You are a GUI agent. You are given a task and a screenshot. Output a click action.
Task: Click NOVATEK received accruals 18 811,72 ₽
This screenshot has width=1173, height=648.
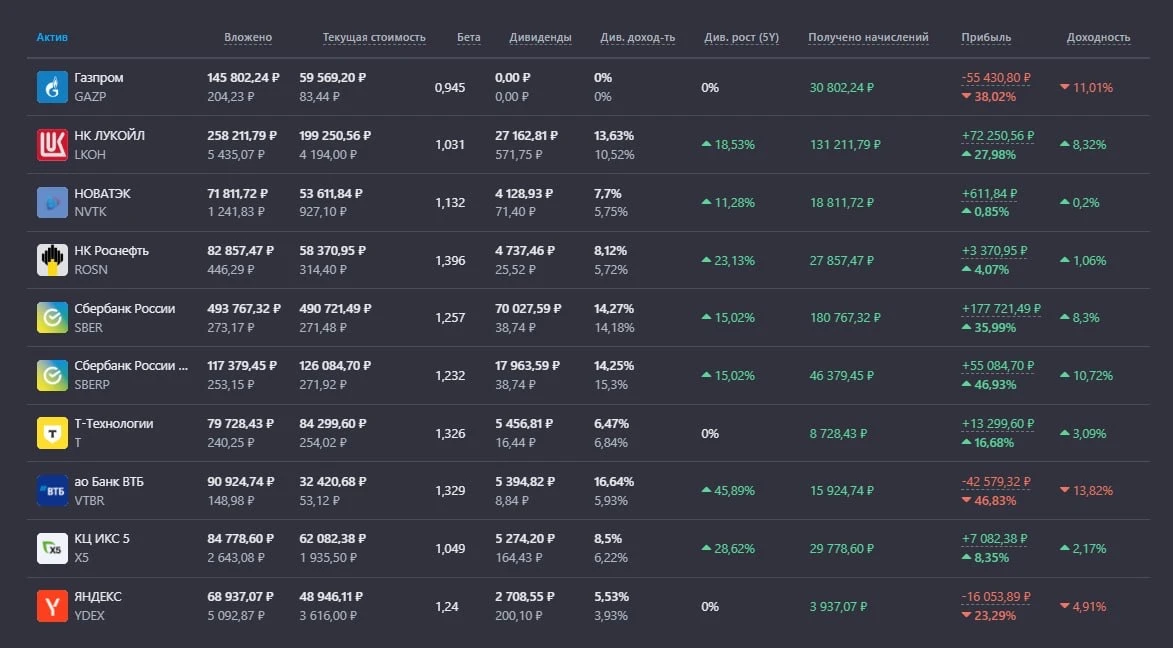tap(842, 203)
